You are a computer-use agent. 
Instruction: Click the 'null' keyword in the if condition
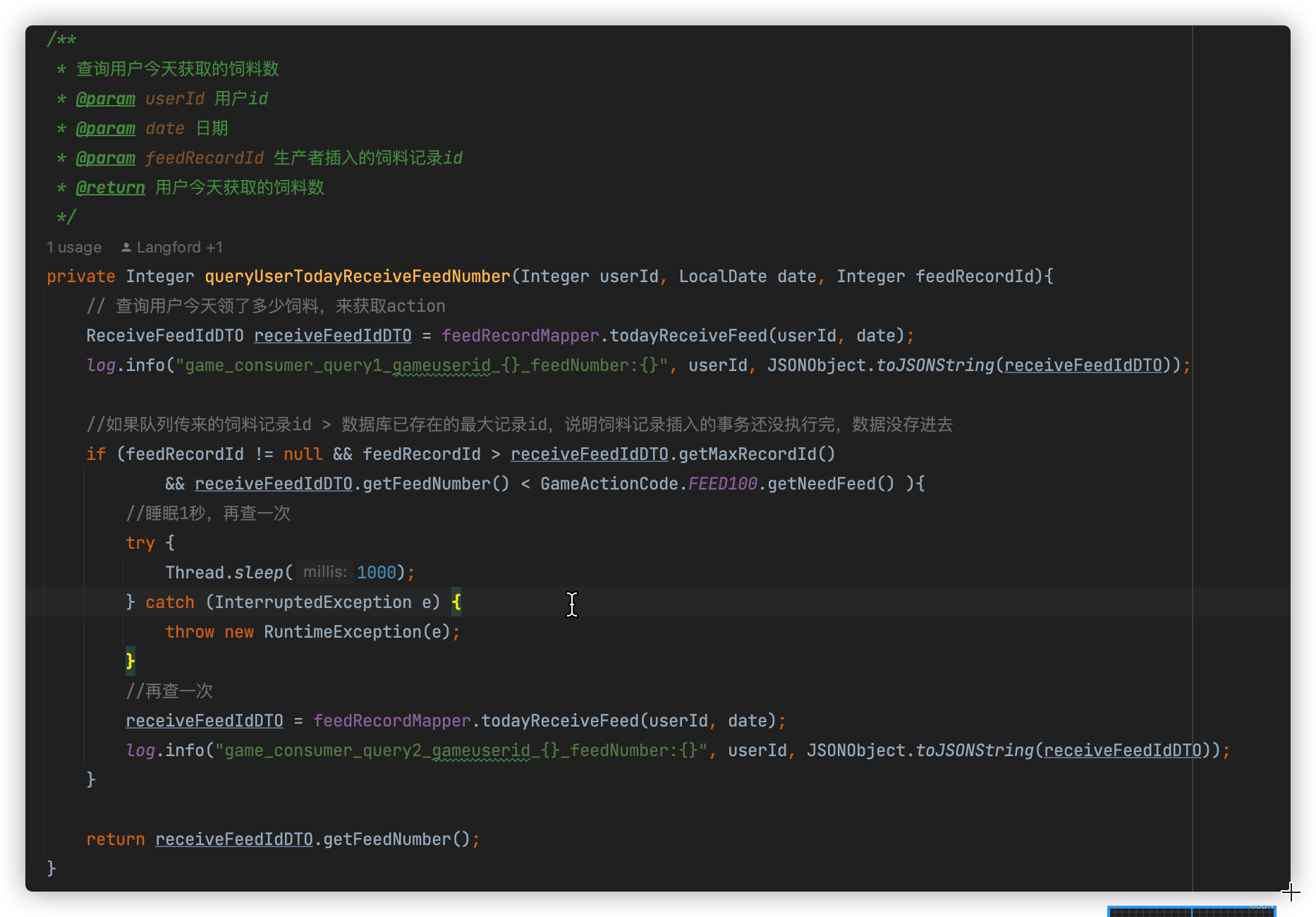[303, 454]
